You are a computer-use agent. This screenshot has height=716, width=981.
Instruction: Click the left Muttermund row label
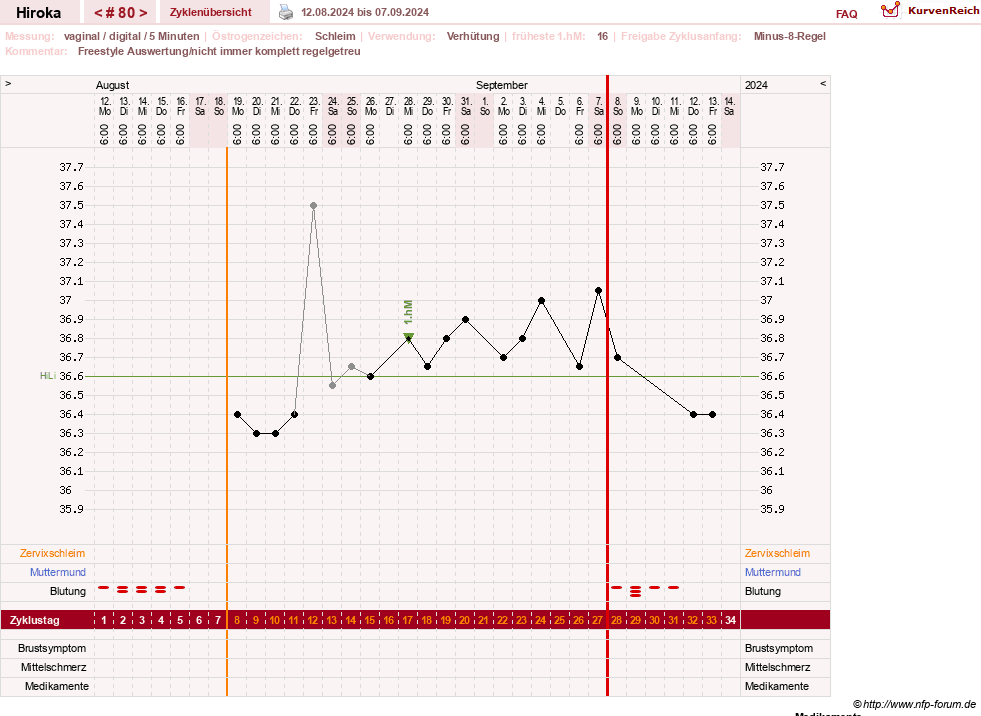pyautogui.click(x=58, y=572)
